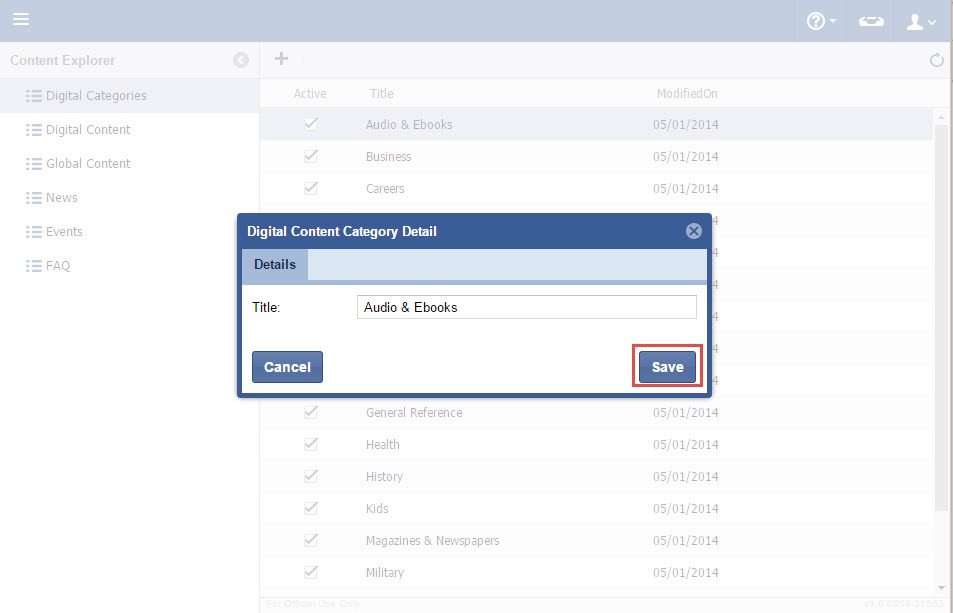Click the plus icon to add category

click(x=281, y=59)
